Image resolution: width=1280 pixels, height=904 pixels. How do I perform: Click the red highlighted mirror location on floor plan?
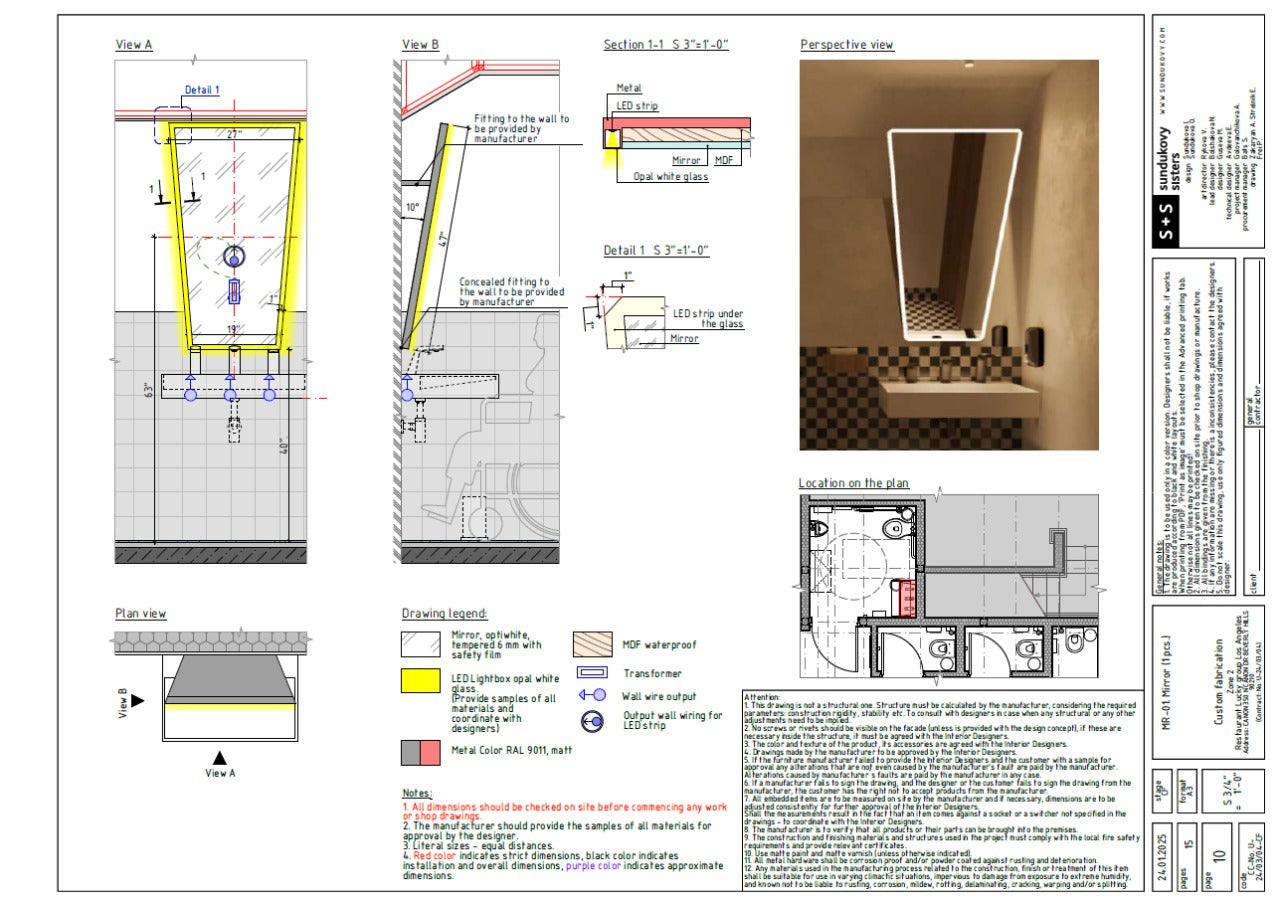point(910,598)
